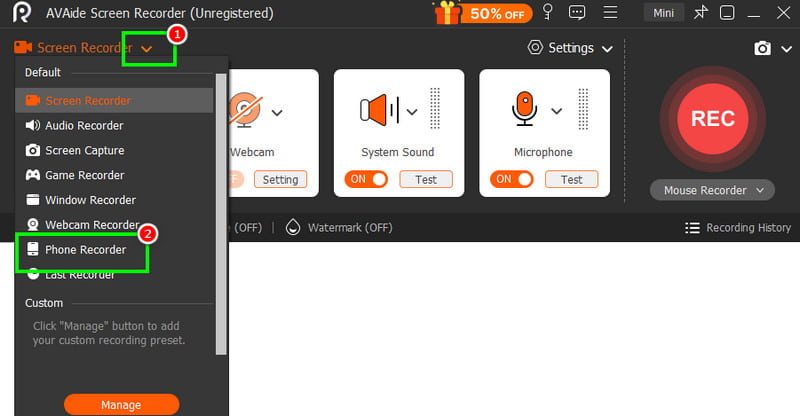The image size is (800, 416).
Task: Toggle the Microphone ON switch
Action: [512, 179]
